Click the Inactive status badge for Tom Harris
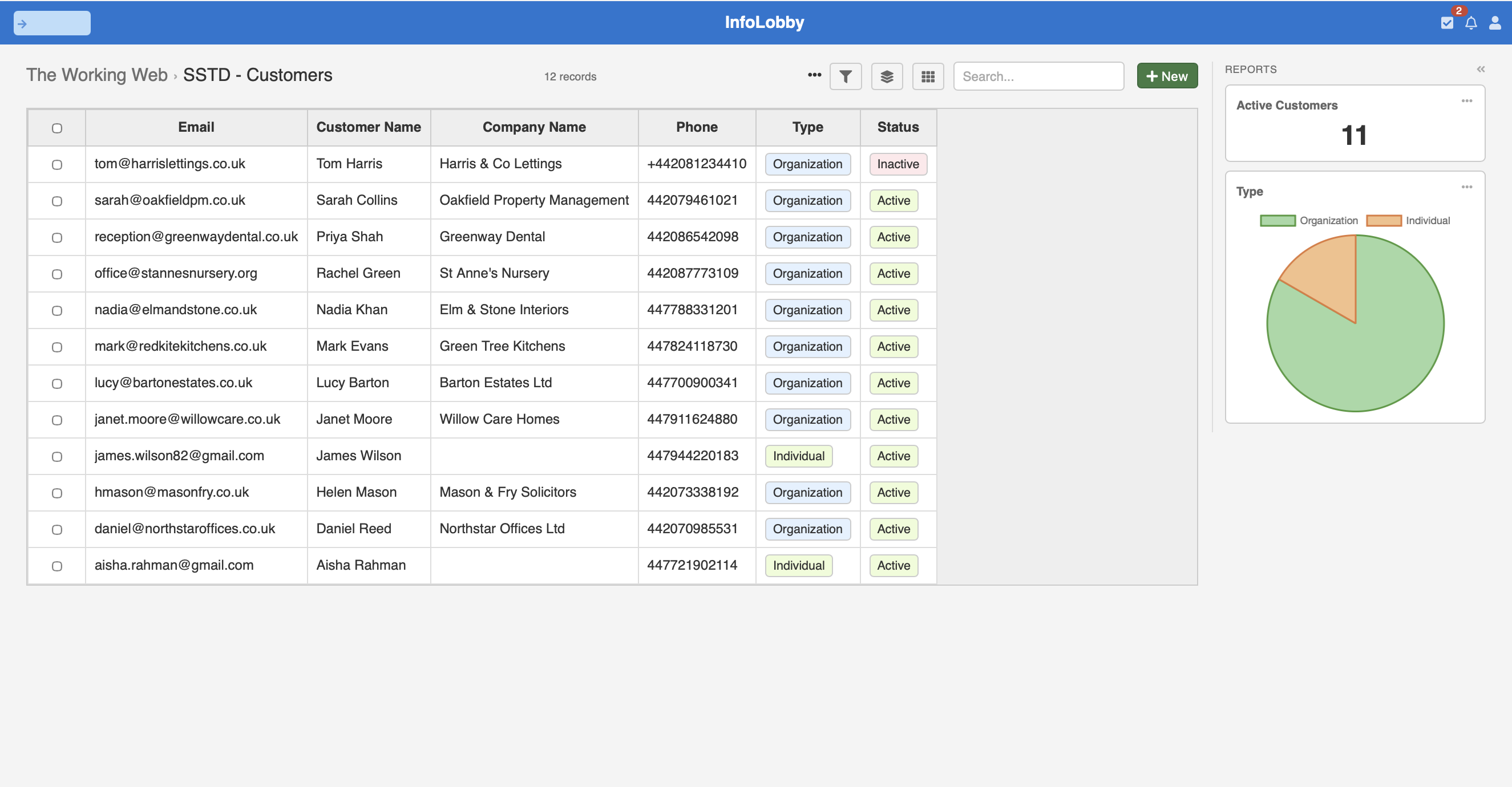The image size is (1512, 787). (898, 164)
